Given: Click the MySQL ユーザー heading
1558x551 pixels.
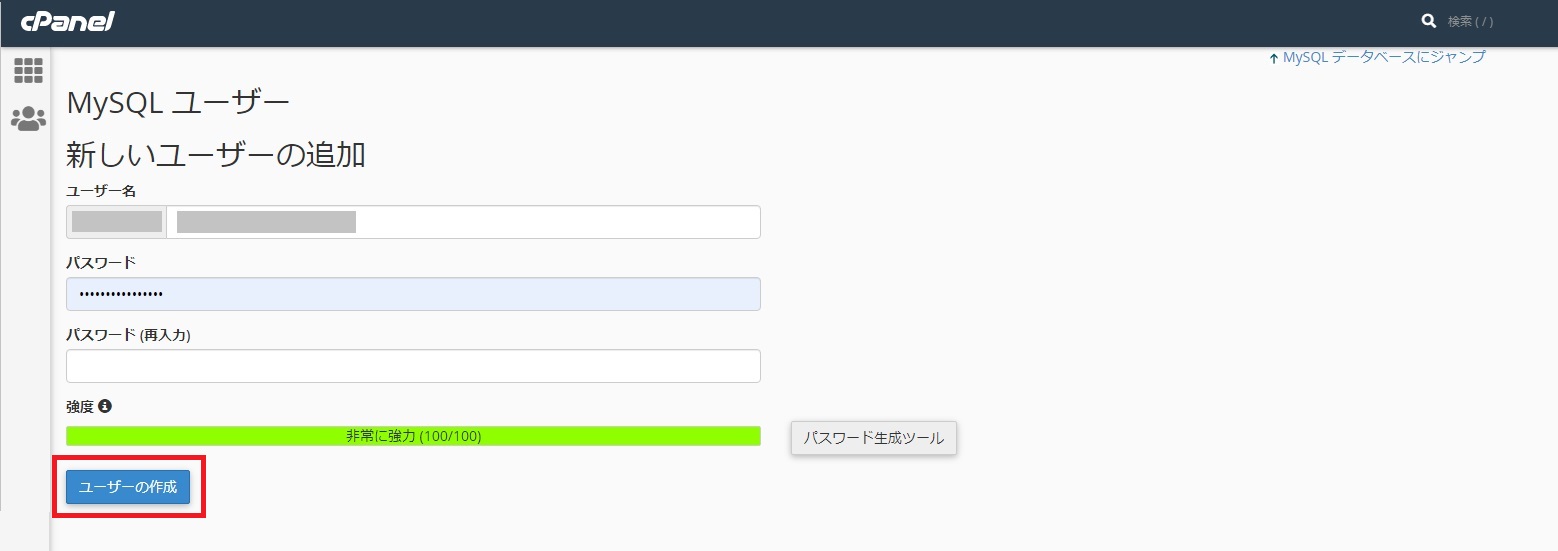Looking at the screenshot, I should point(178,103).
